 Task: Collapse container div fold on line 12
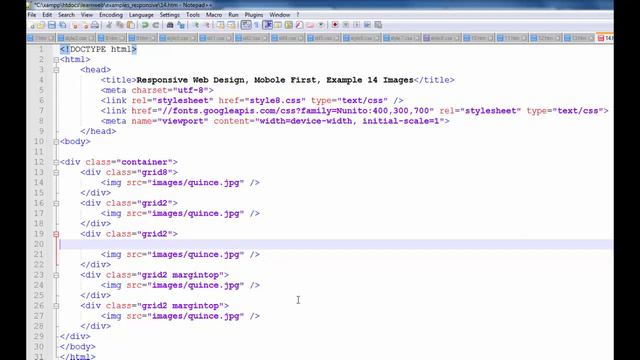56,162
